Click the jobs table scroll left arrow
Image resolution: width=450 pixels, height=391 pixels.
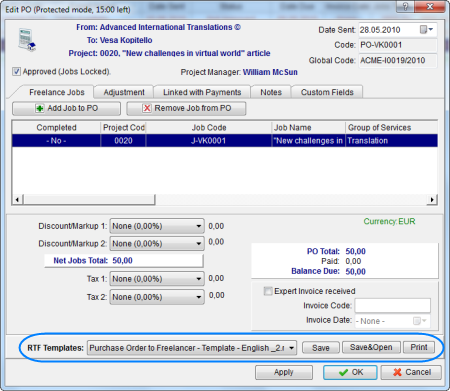(x=17, y=200)
